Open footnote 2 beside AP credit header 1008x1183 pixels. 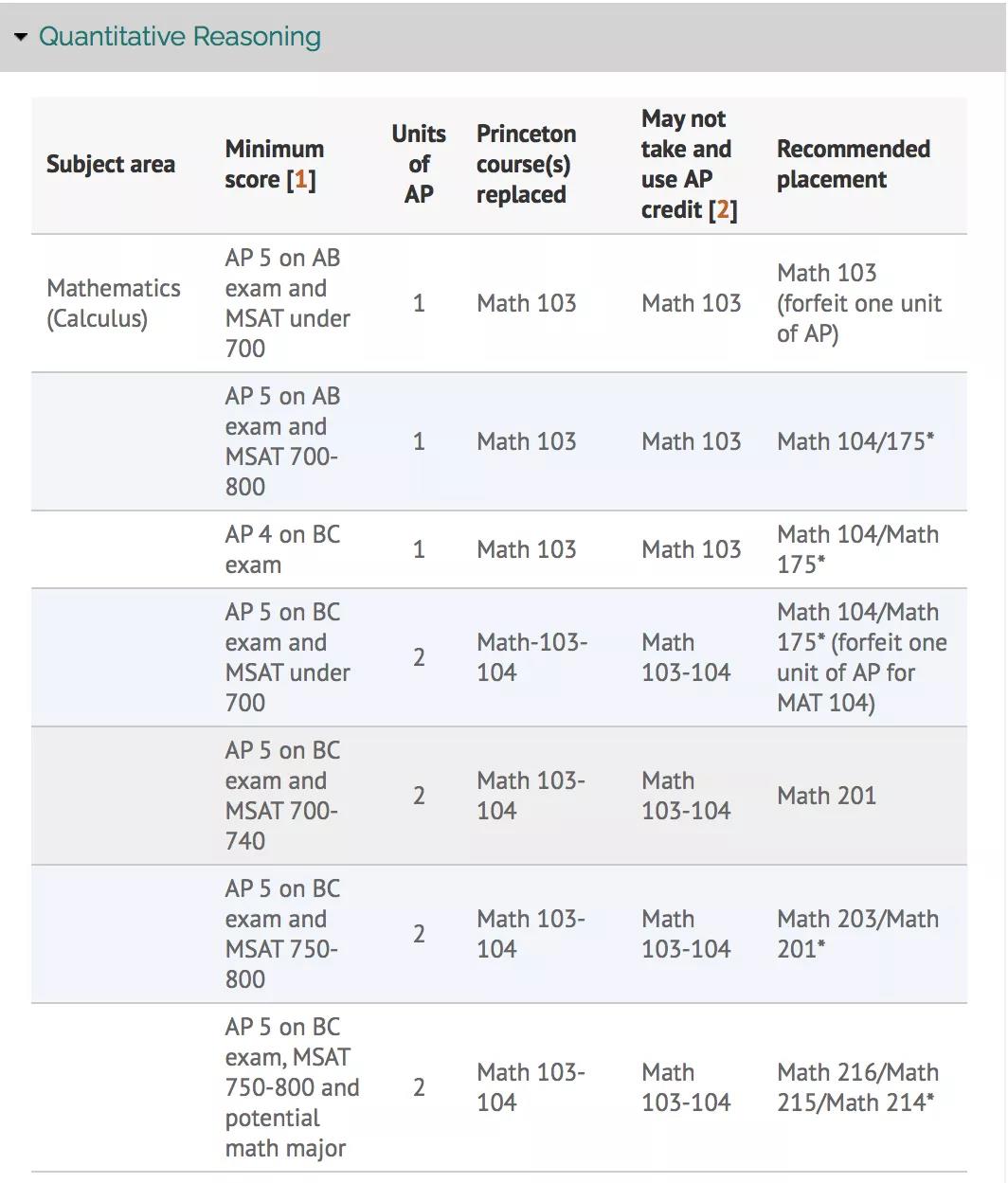point(723,210)
